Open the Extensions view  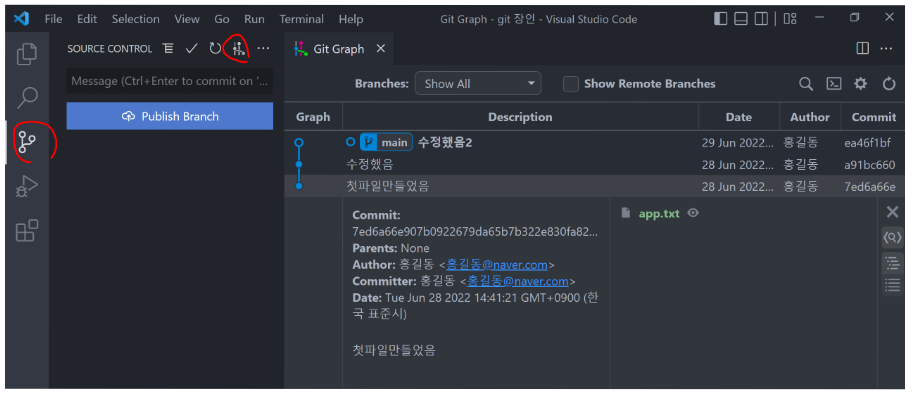[x=27, y=230]
